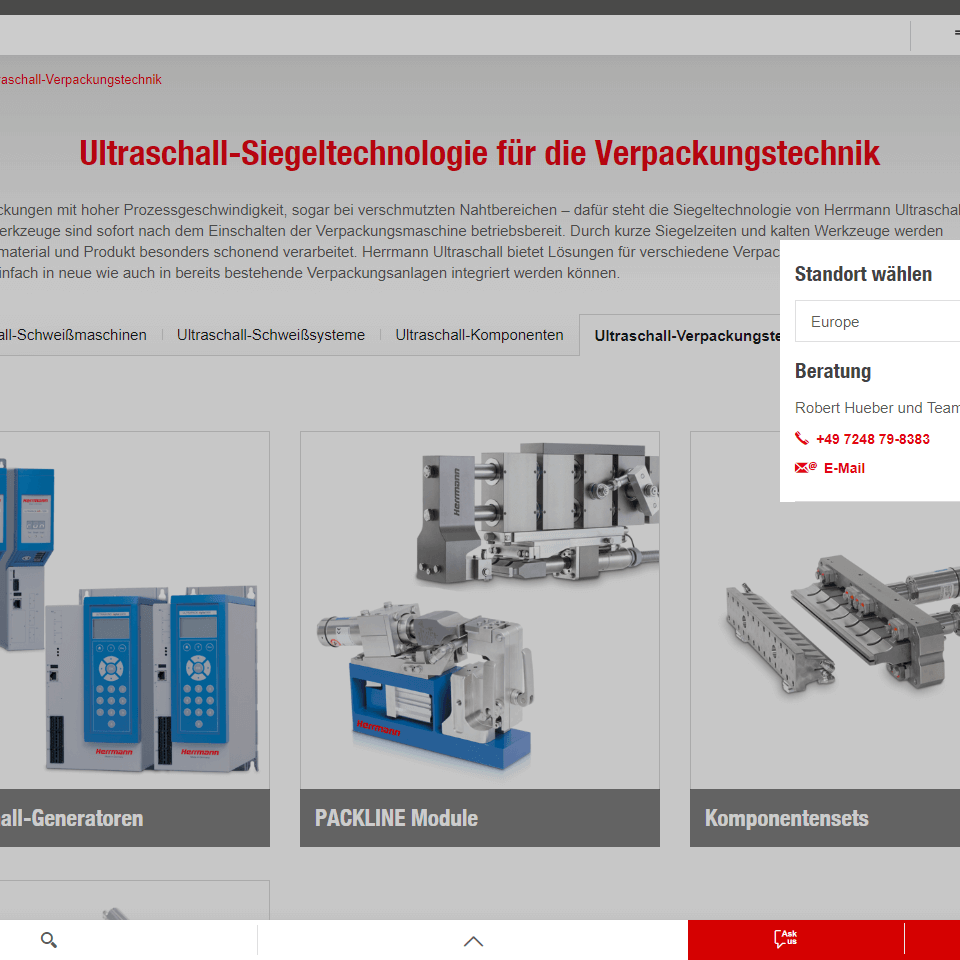The width and height of the screenshot is (960, 960).
Task: Click the Ultraschall-Siegeltechnologie page headline
Action: [479, 153]
